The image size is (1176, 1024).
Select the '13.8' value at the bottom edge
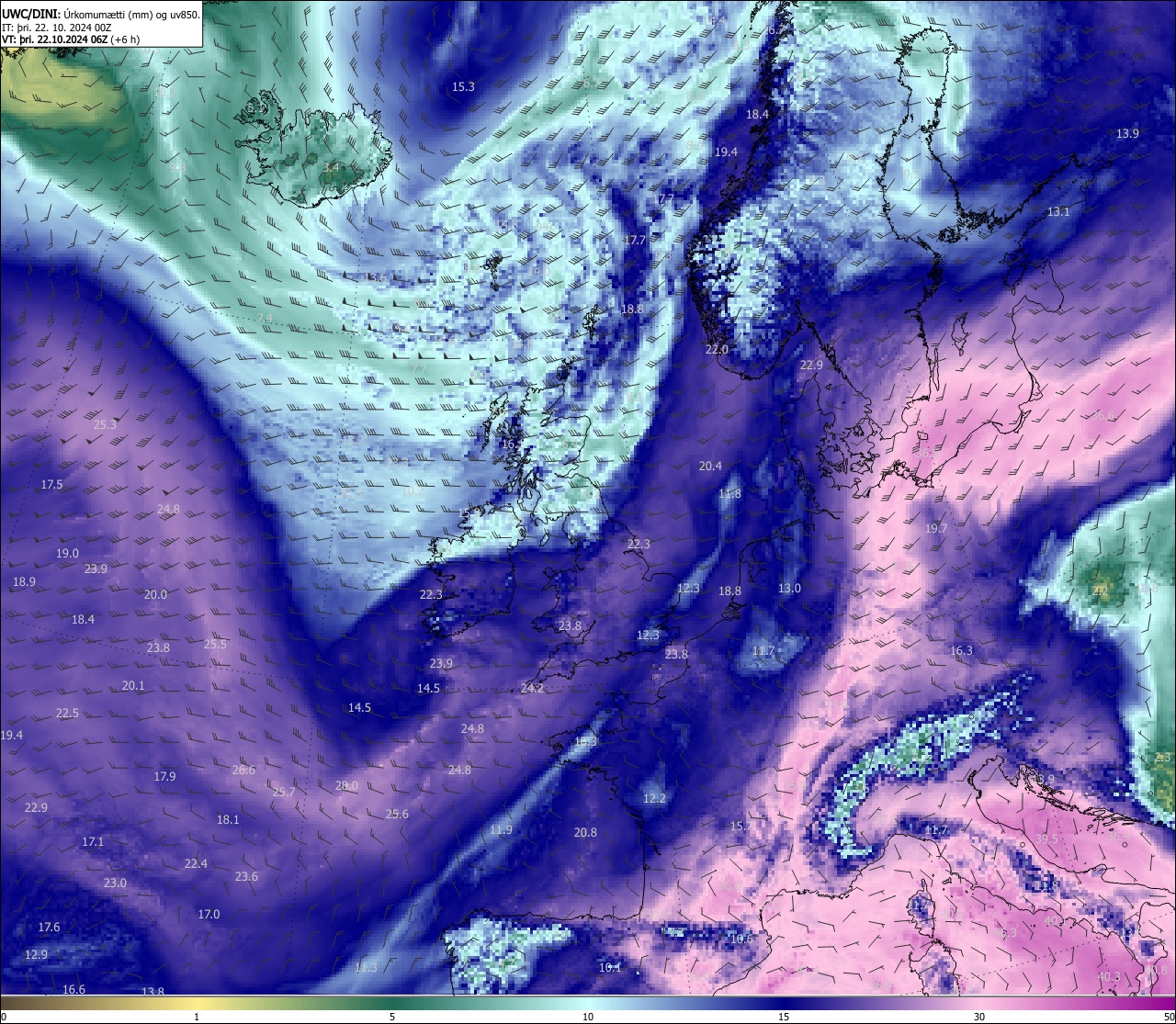tap(153, 992)
